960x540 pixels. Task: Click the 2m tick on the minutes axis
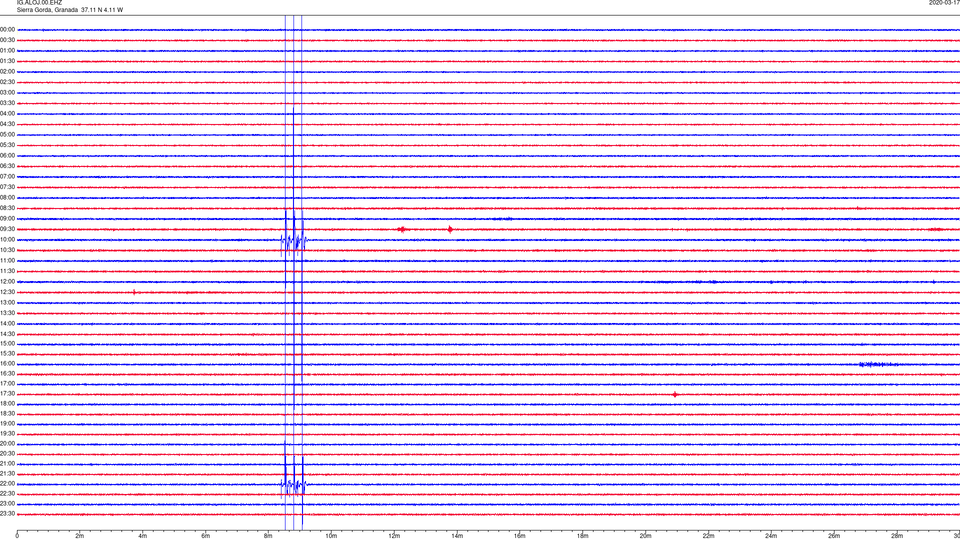80,536
